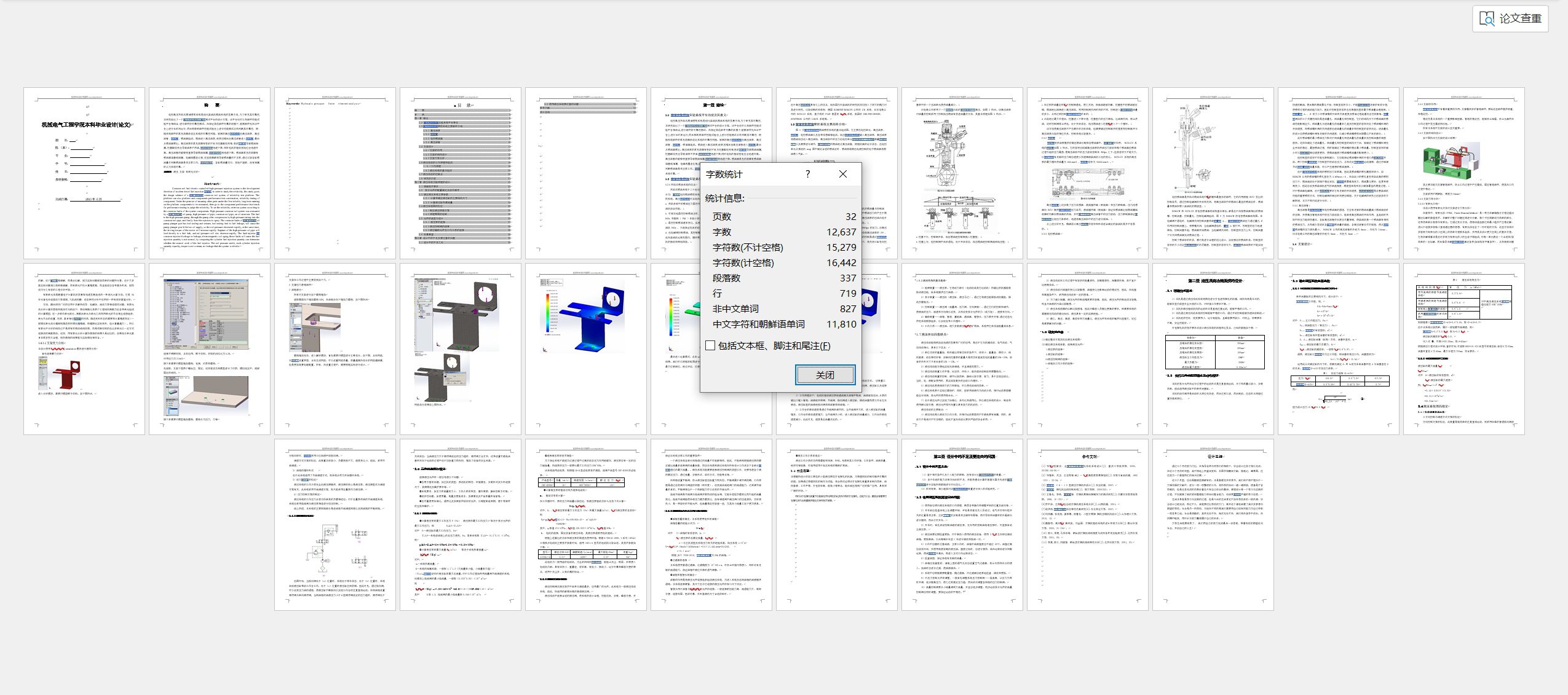Click the 设计总结 final page thumbnail
This screenshot has height=695, width=1568.
(x=1213, y=525)
